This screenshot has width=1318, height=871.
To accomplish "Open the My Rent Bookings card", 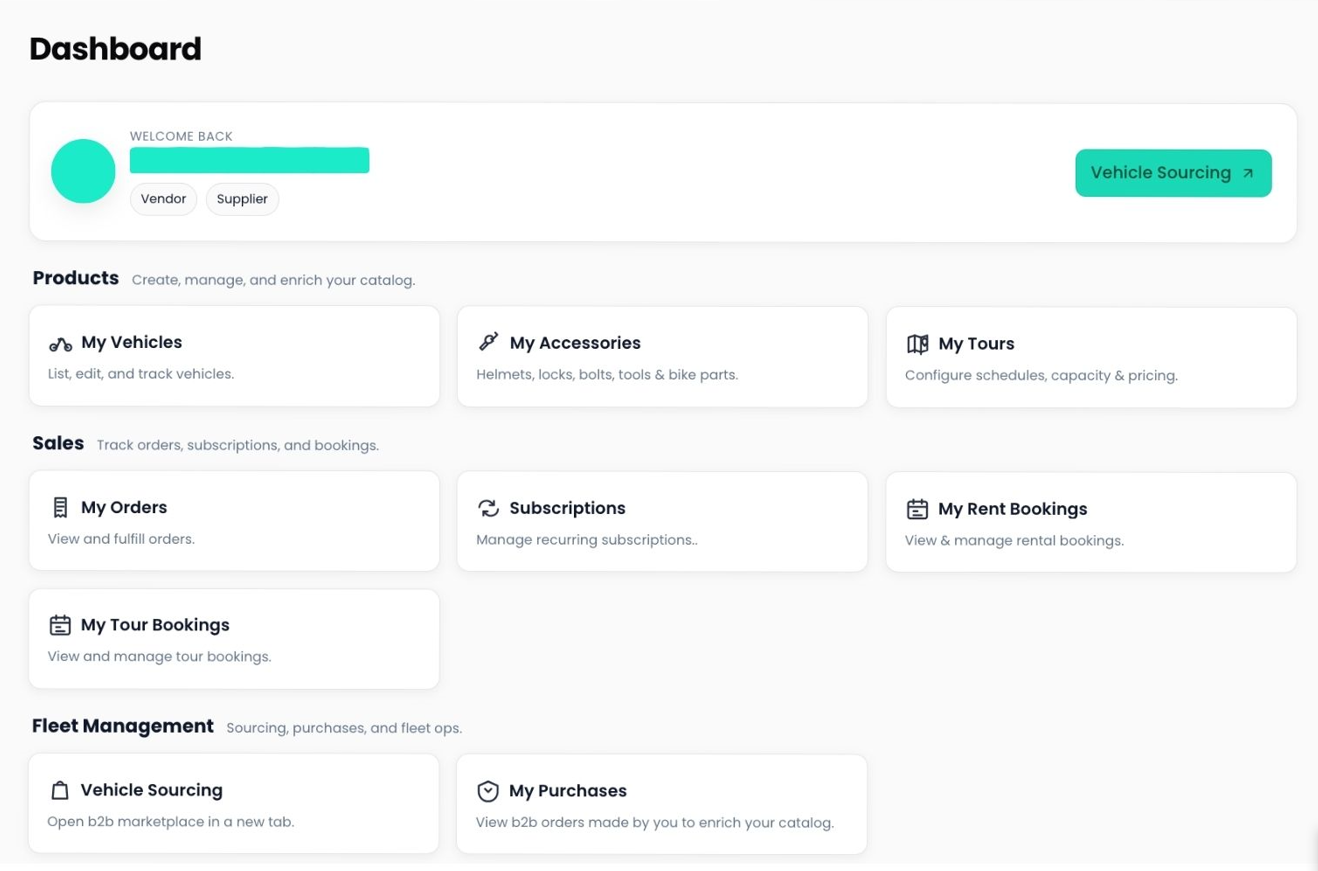I will [x=1090, y=521].
